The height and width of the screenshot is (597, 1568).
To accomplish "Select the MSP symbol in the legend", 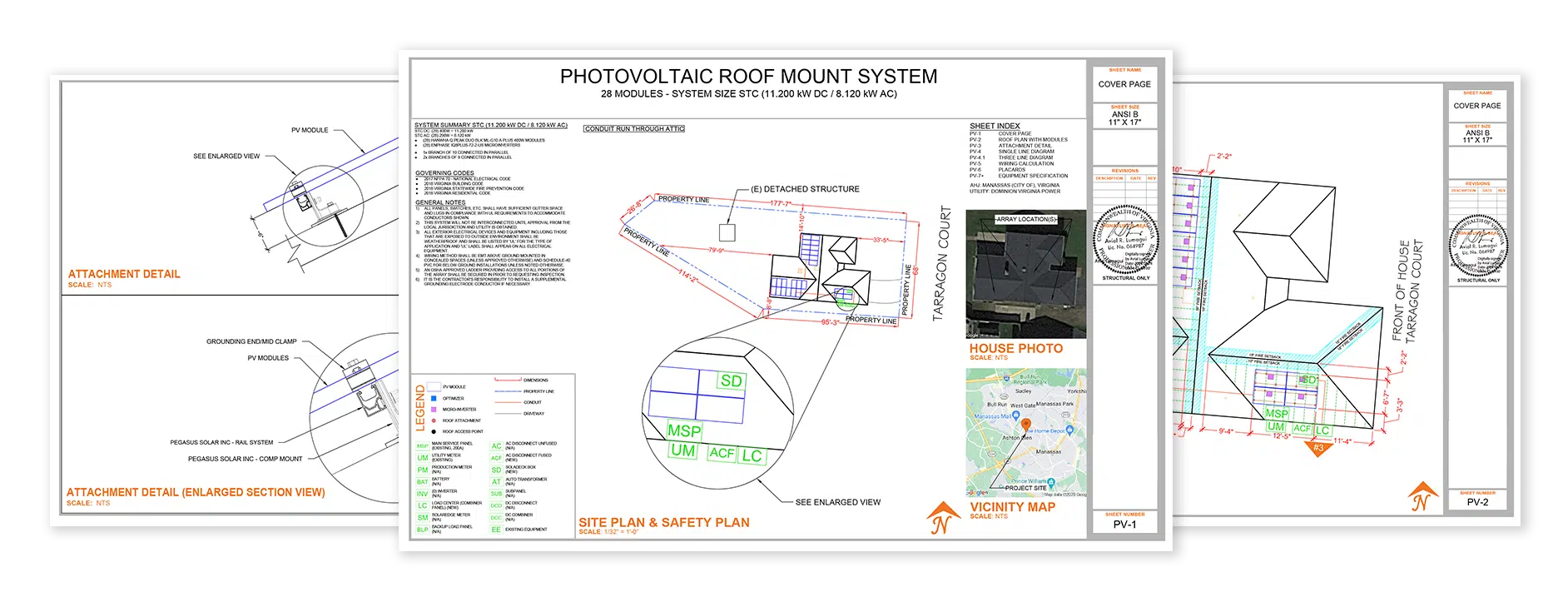I will pos(422,446).
